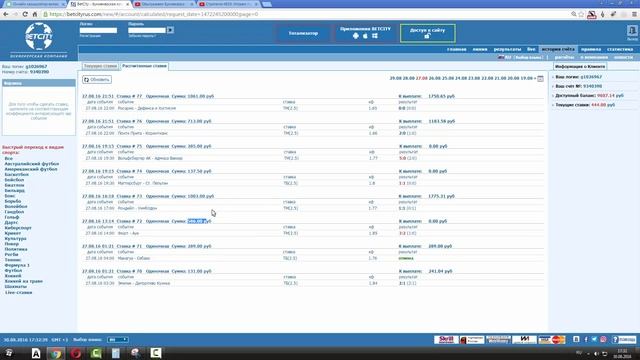This screenshot has width=640, height=360.
Task: Bookmark page with the star icon
Action: tap(581, 14)
